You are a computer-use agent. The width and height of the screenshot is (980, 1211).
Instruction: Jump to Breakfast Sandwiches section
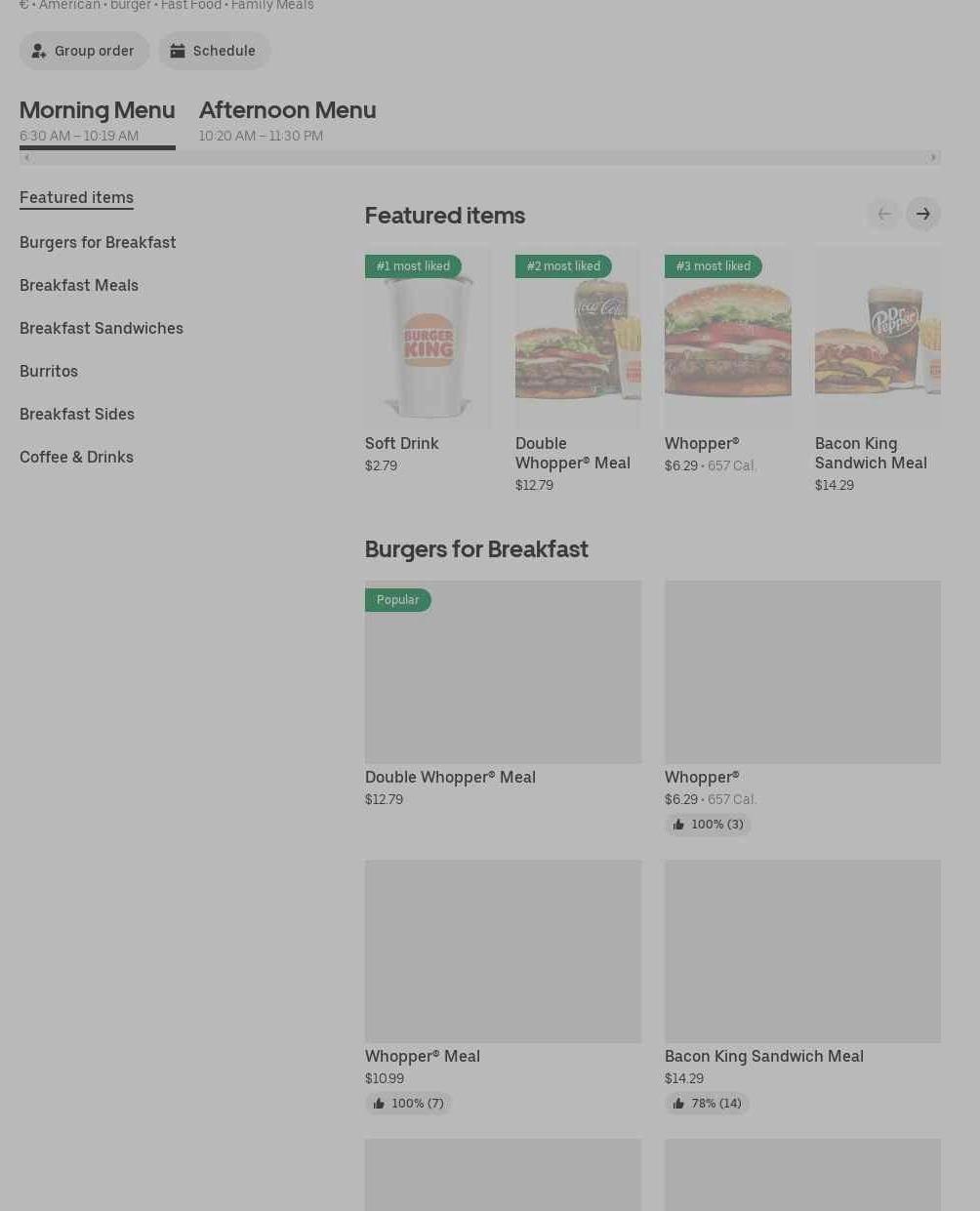pyautogui.click(x=102, y=328)
